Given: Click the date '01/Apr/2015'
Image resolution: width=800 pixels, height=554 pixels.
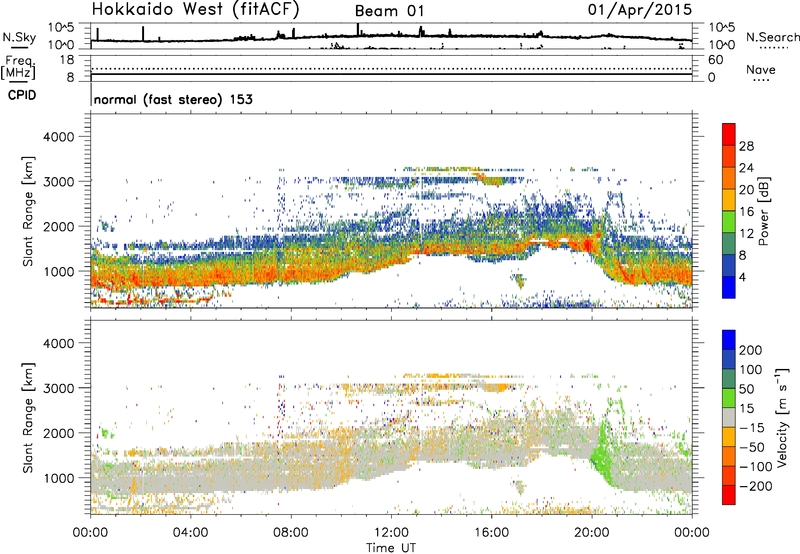Looking at the screenshot, I should [640, 10].
